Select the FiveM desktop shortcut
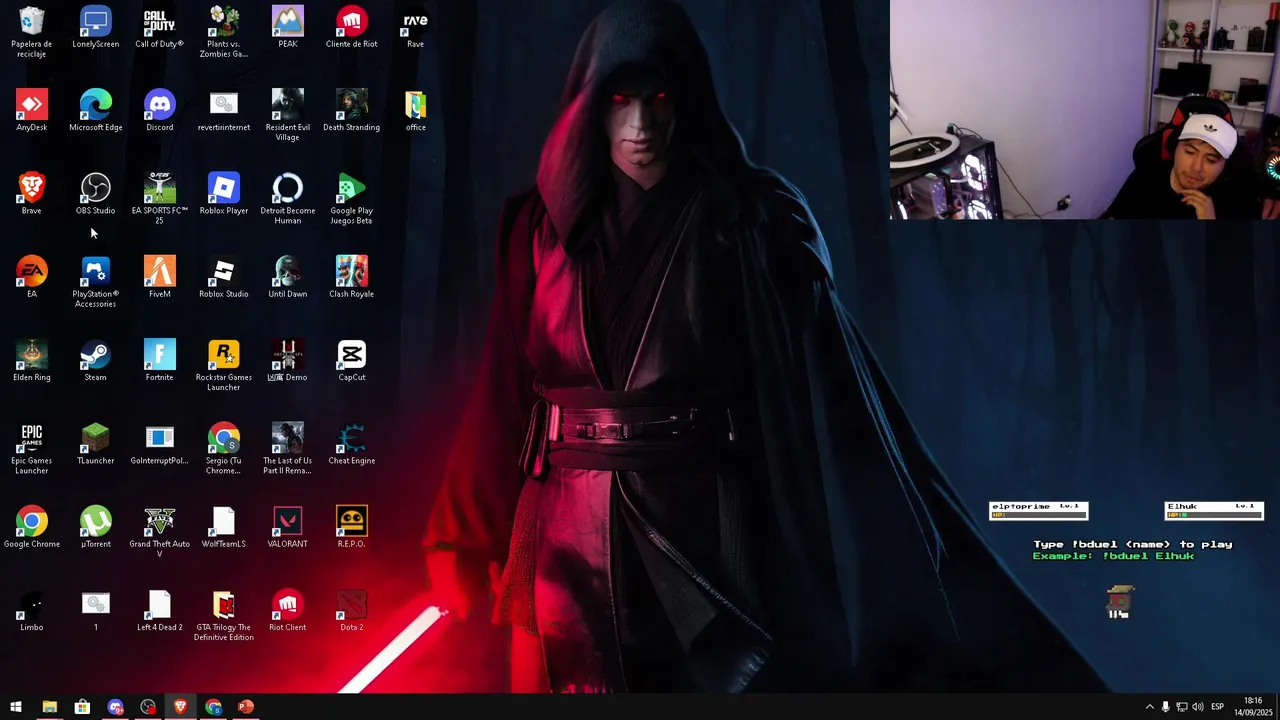This screenshot has height=720, width=1280. pyautogui.click(x=160, y=277)
